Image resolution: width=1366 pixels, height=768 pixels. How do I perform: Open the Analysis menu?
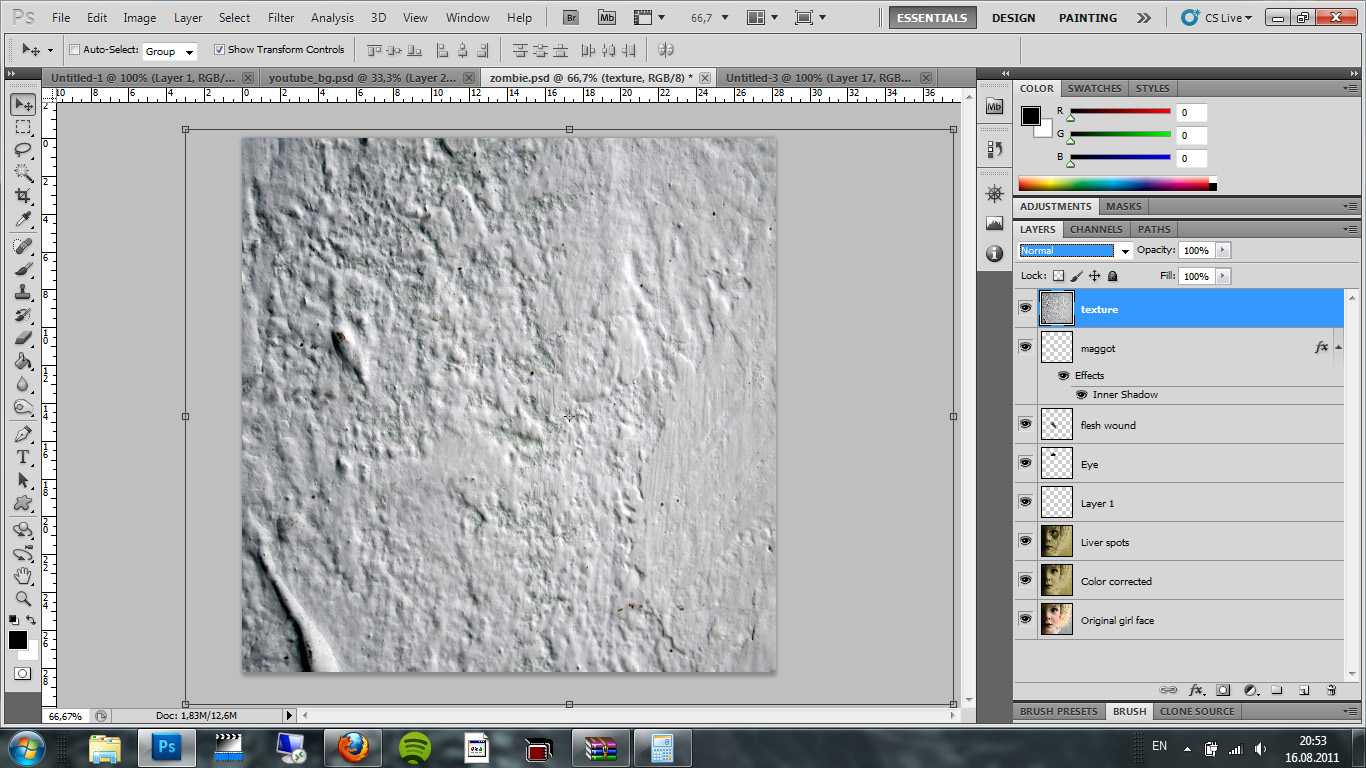[x=332, y=17]
